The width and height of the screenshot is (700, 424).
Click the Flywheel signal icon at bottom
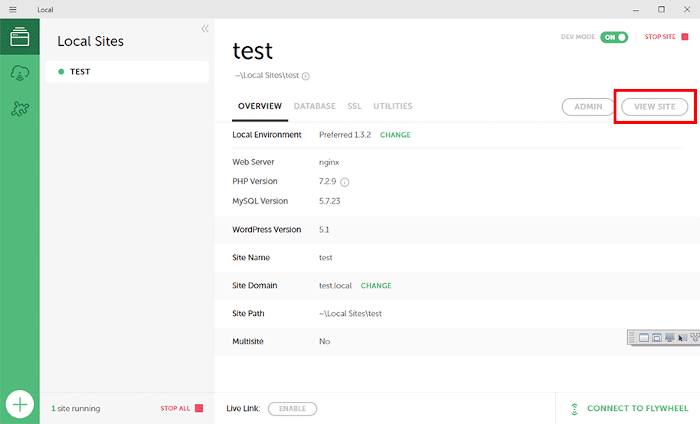(x=575, y=409)
